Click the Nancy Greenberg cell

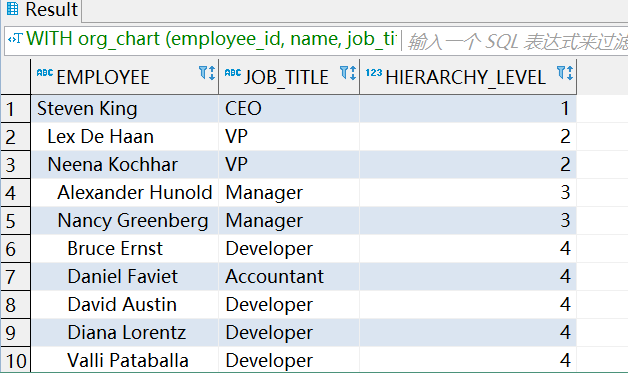coord(125,221)
